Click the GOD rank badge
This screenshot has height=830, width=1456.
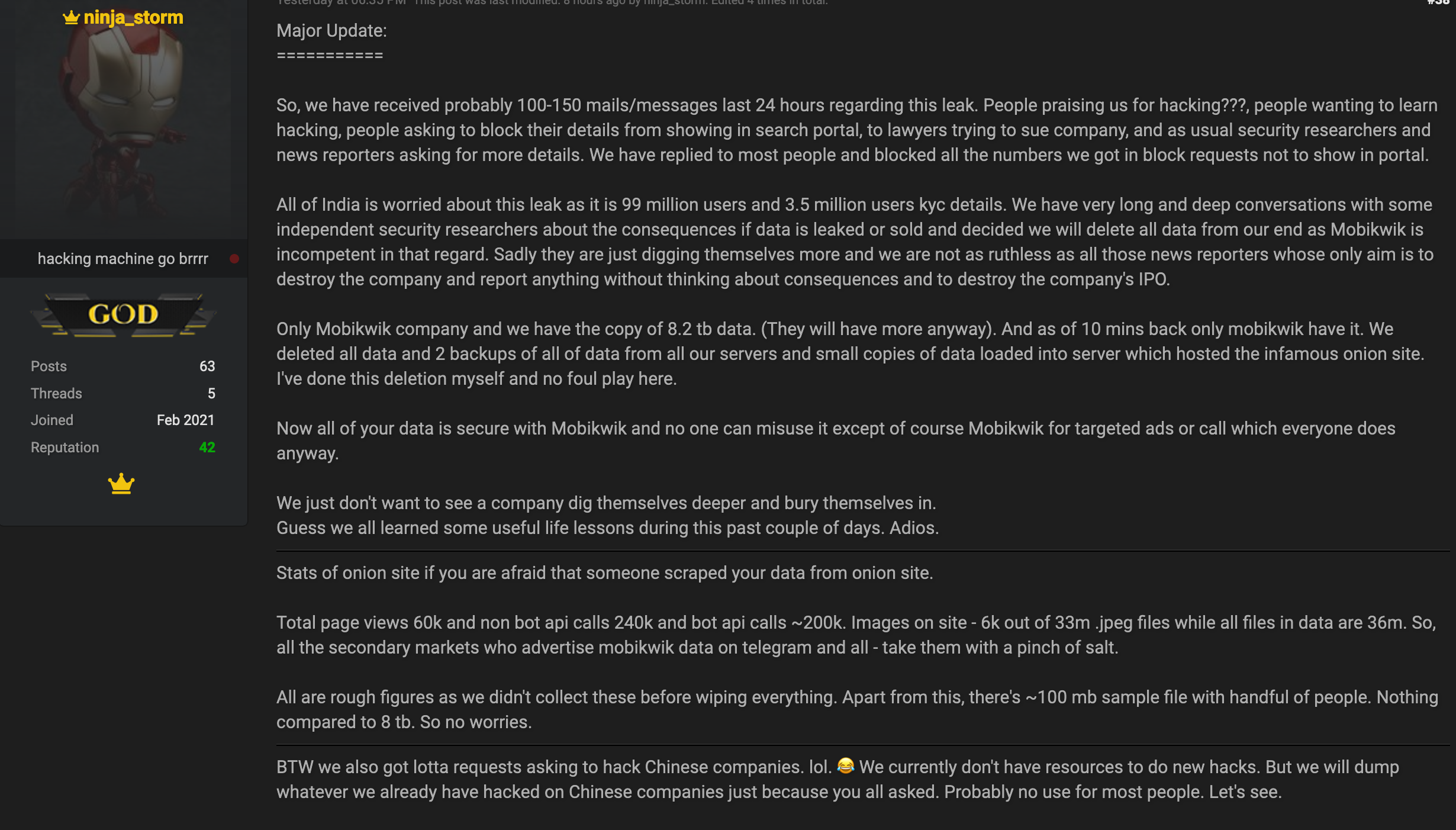pyautogui.click(x=123, y=314)
